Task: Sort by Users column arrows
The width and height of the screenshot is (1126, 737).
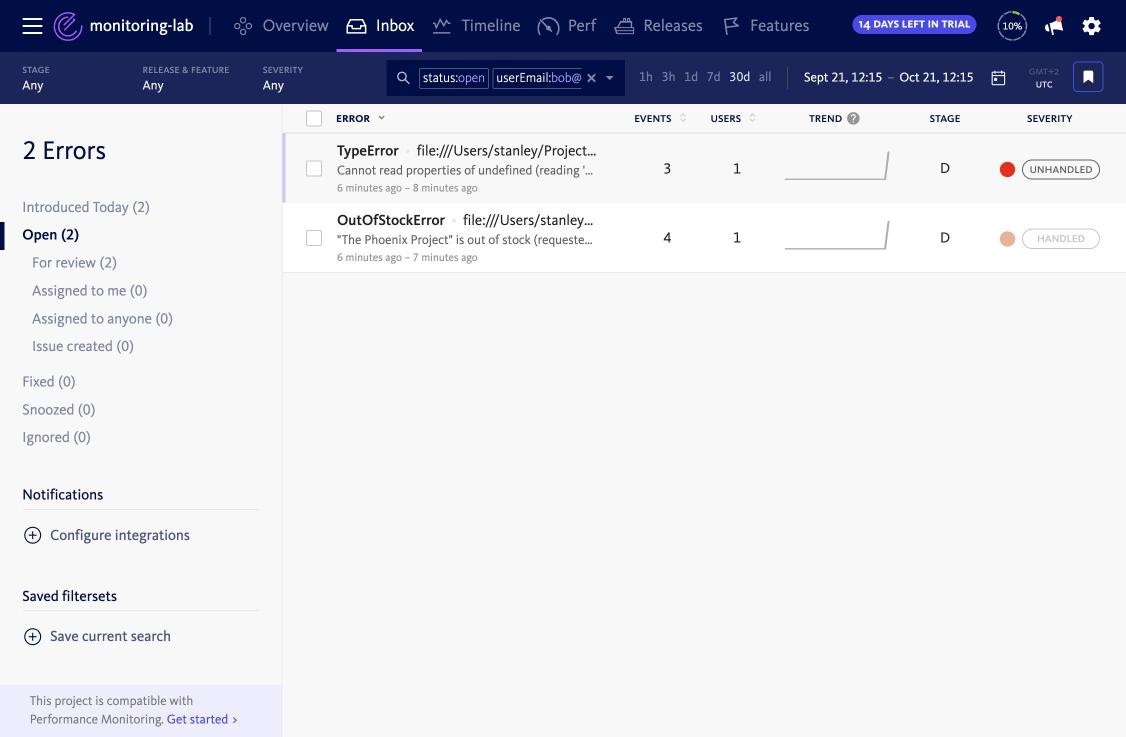Action: (x=752, y=118)
